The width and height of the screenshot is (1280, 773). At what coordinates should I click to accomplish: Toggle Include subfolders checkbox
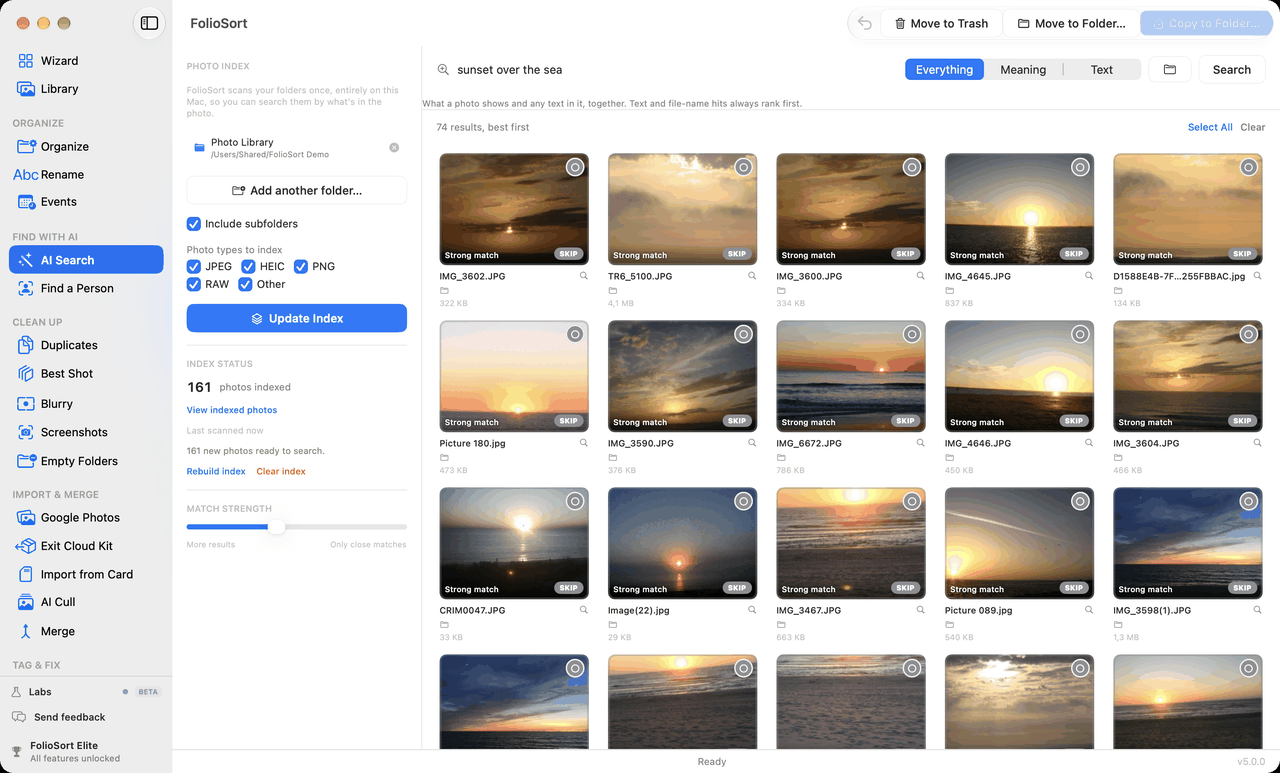coord(194,224)
